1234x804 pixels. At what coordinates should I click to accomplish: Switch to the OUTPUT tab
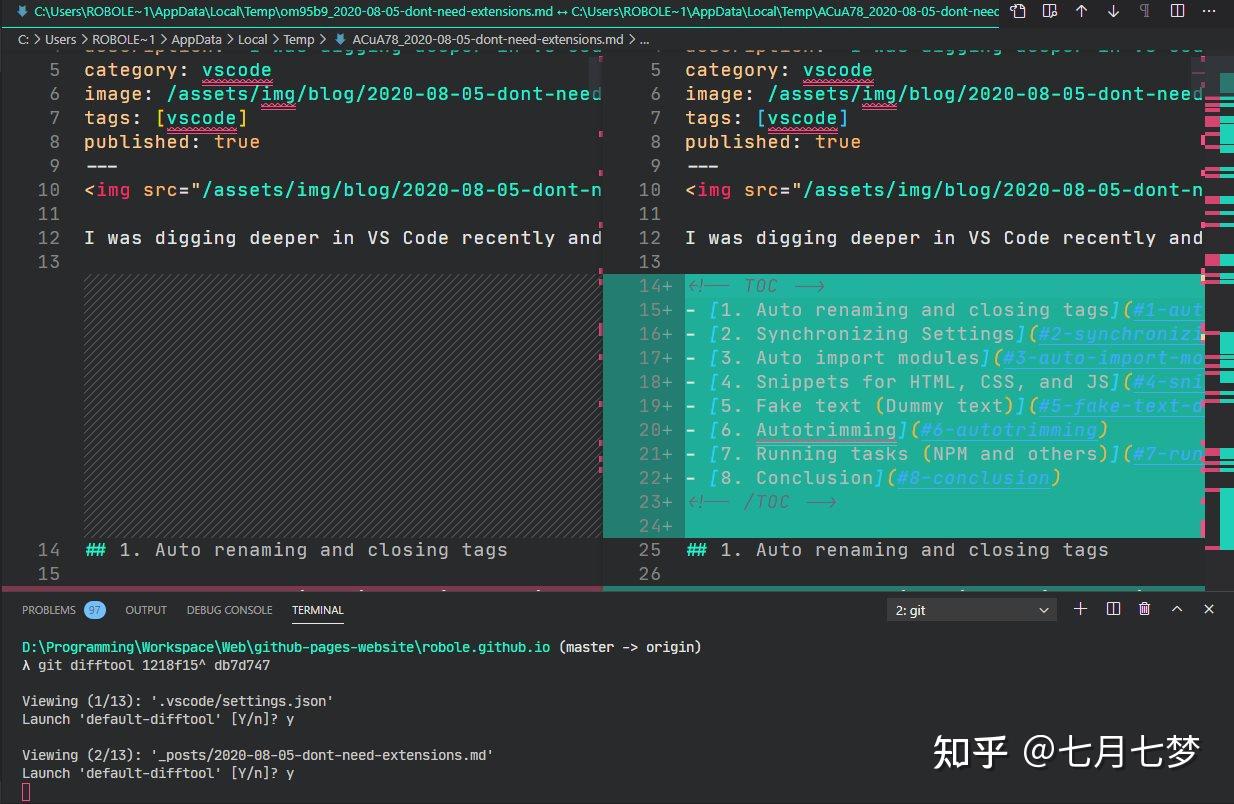(146, 609)
